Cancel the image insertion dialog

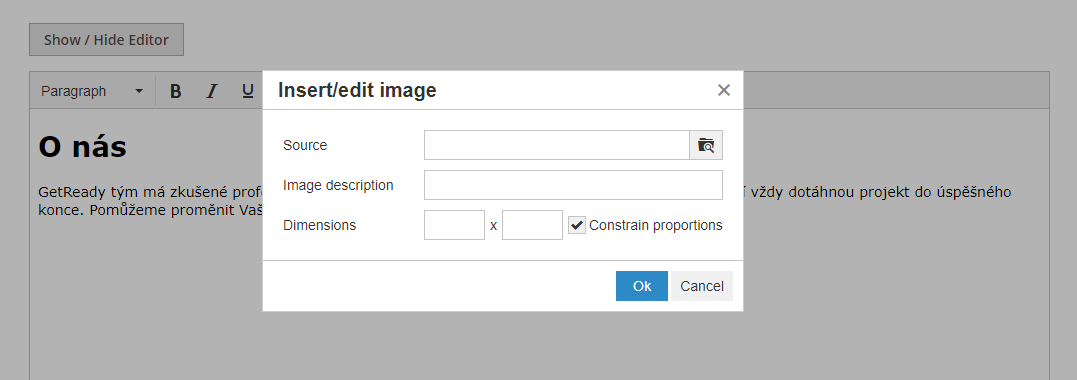(701, 286)
